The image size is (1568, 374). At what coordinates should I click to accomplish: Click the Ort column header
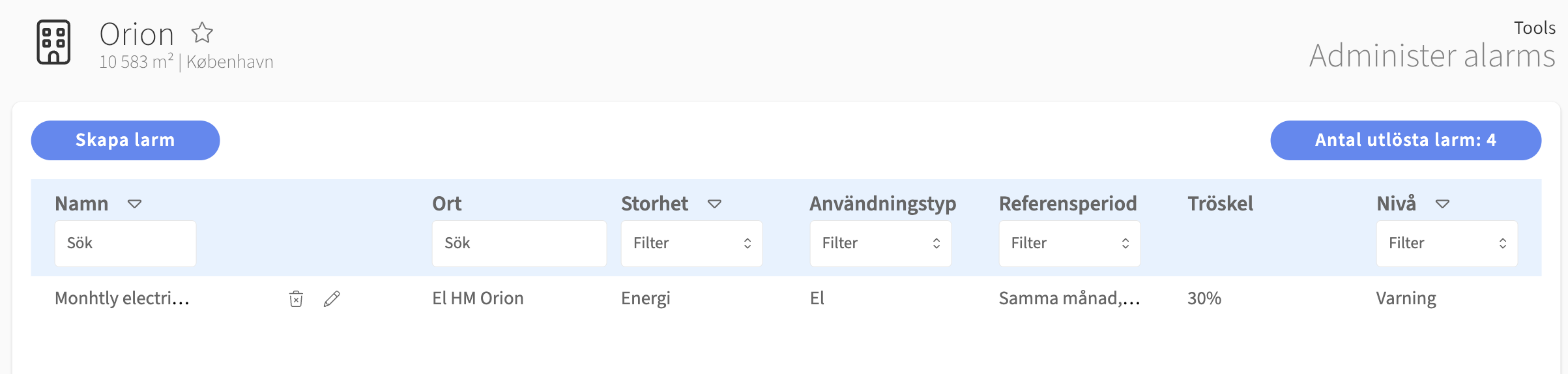pos(447,204)
